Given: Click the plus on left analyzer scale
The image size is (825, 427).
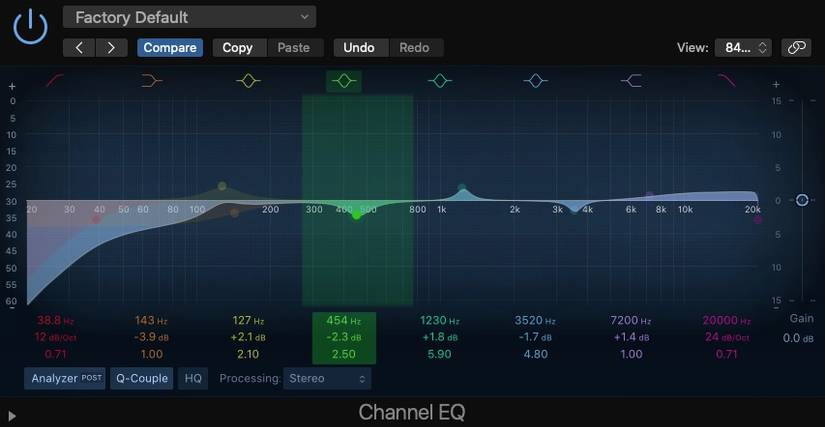Looking at the screenshot, I should click(13, 86).
